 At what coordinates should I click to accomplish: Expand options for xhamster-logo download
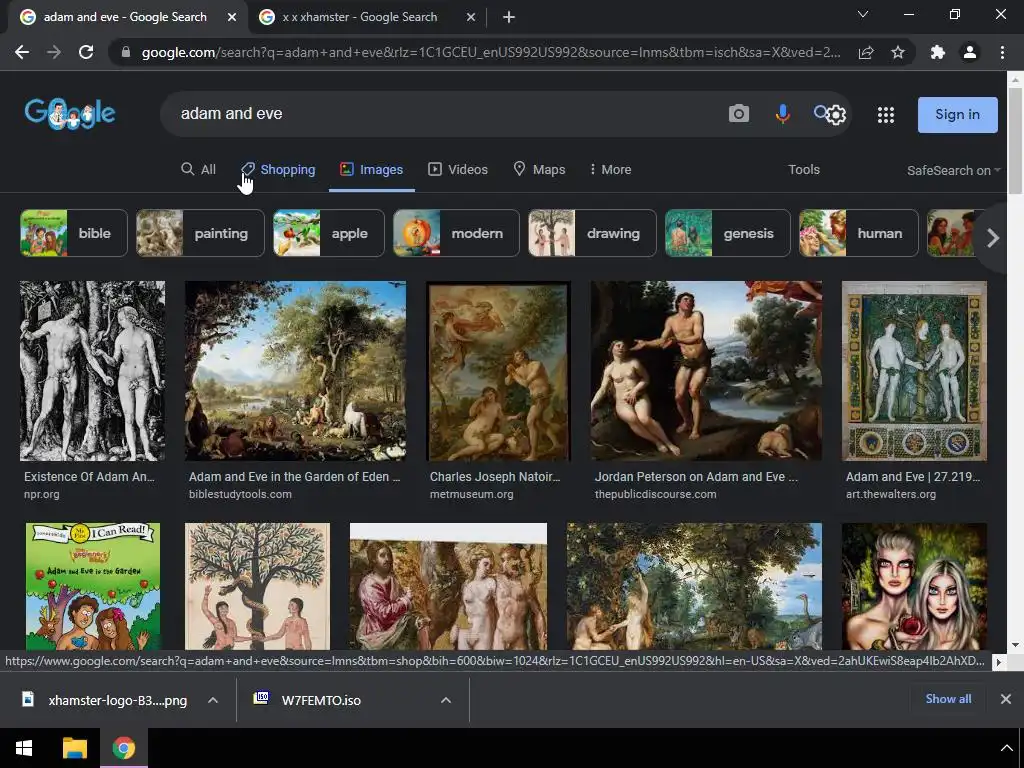213,700
